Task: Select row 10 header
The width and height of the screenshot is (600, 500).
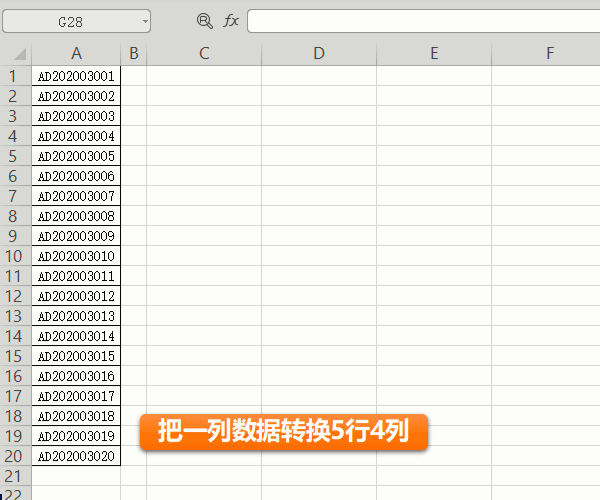Action: click(x=14, y=256)
